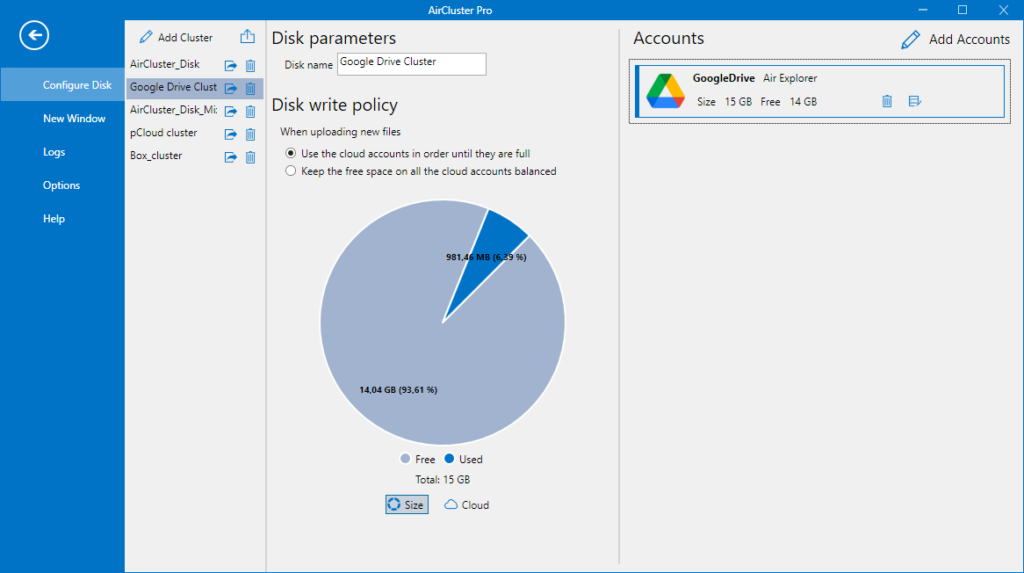
Task: Switch the chart to Size view
Action: coord(406,504)
